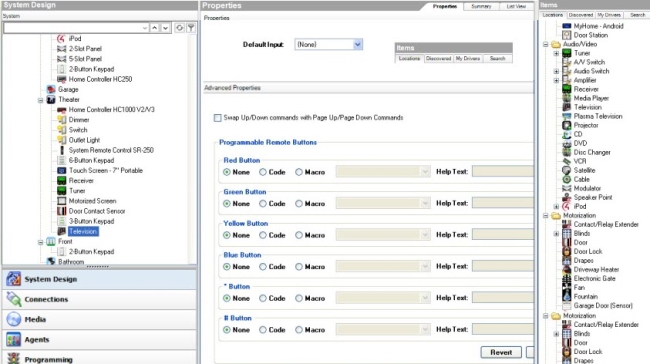
Task: Open Programming navigation icon
Action: 13,358
